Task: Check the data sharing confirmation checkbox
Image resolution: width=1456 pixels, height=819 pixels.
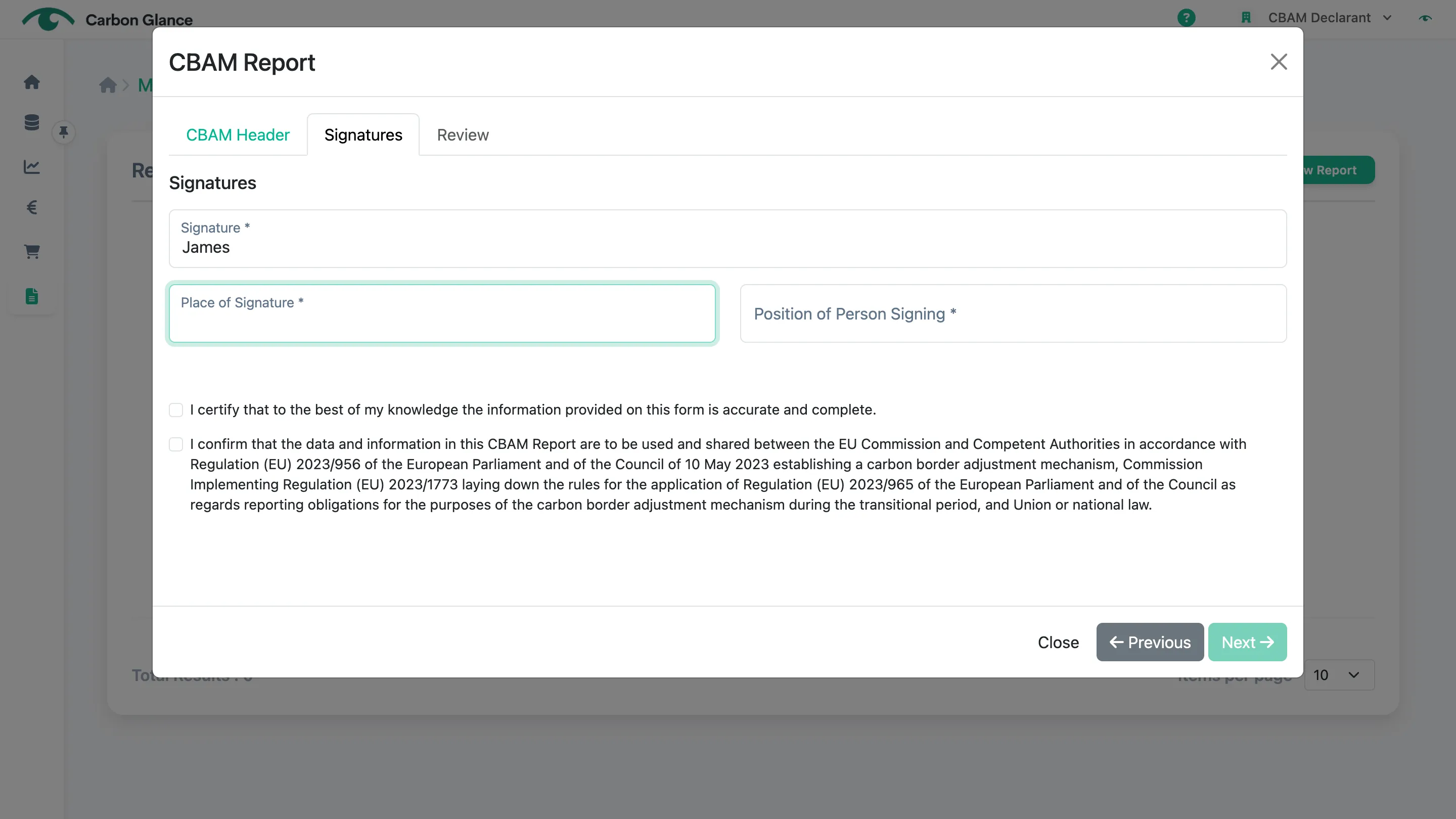Action: (176, 444)
